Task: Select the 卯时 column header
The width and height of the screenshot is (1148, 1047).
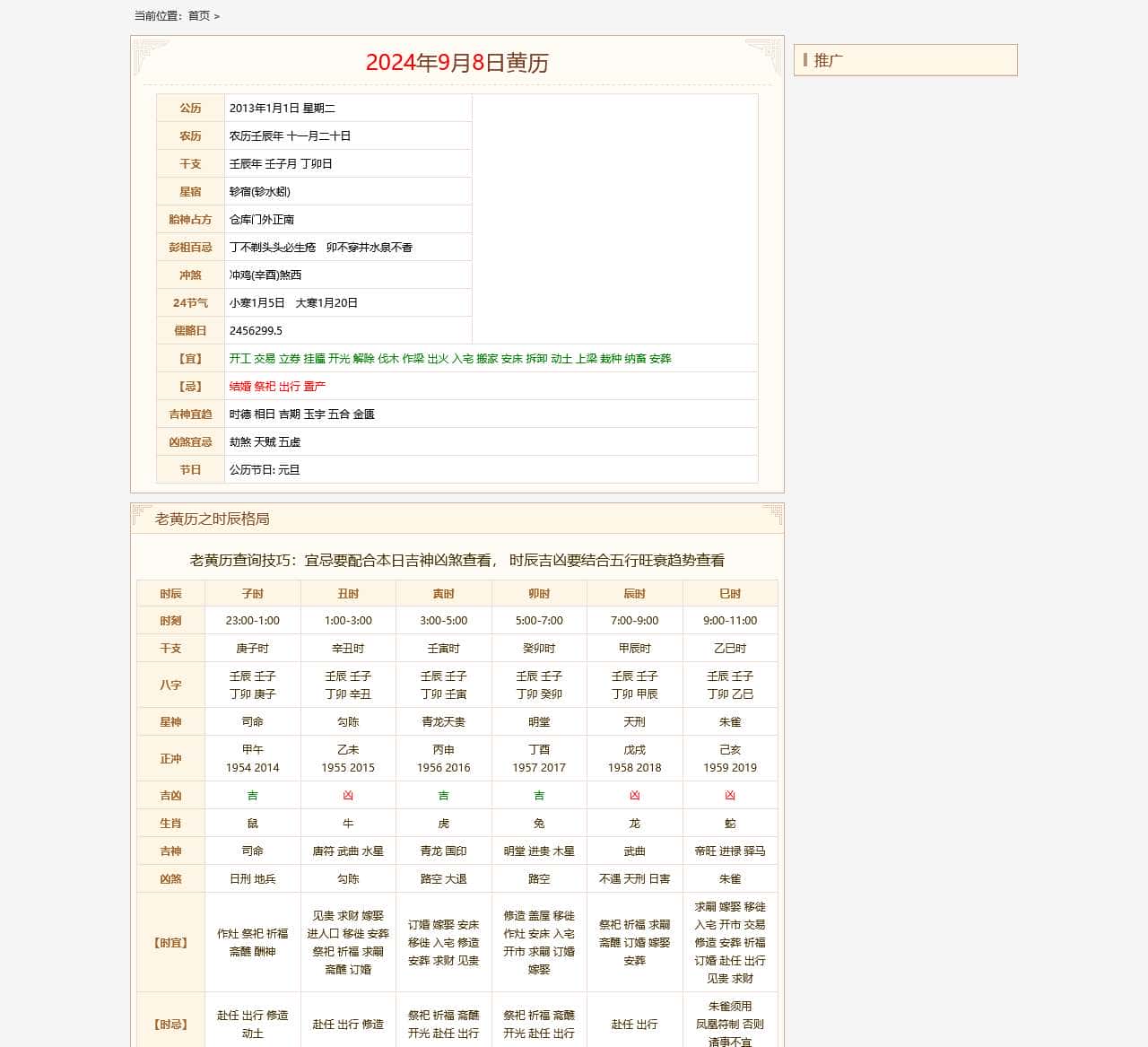Action: [539, 594]
